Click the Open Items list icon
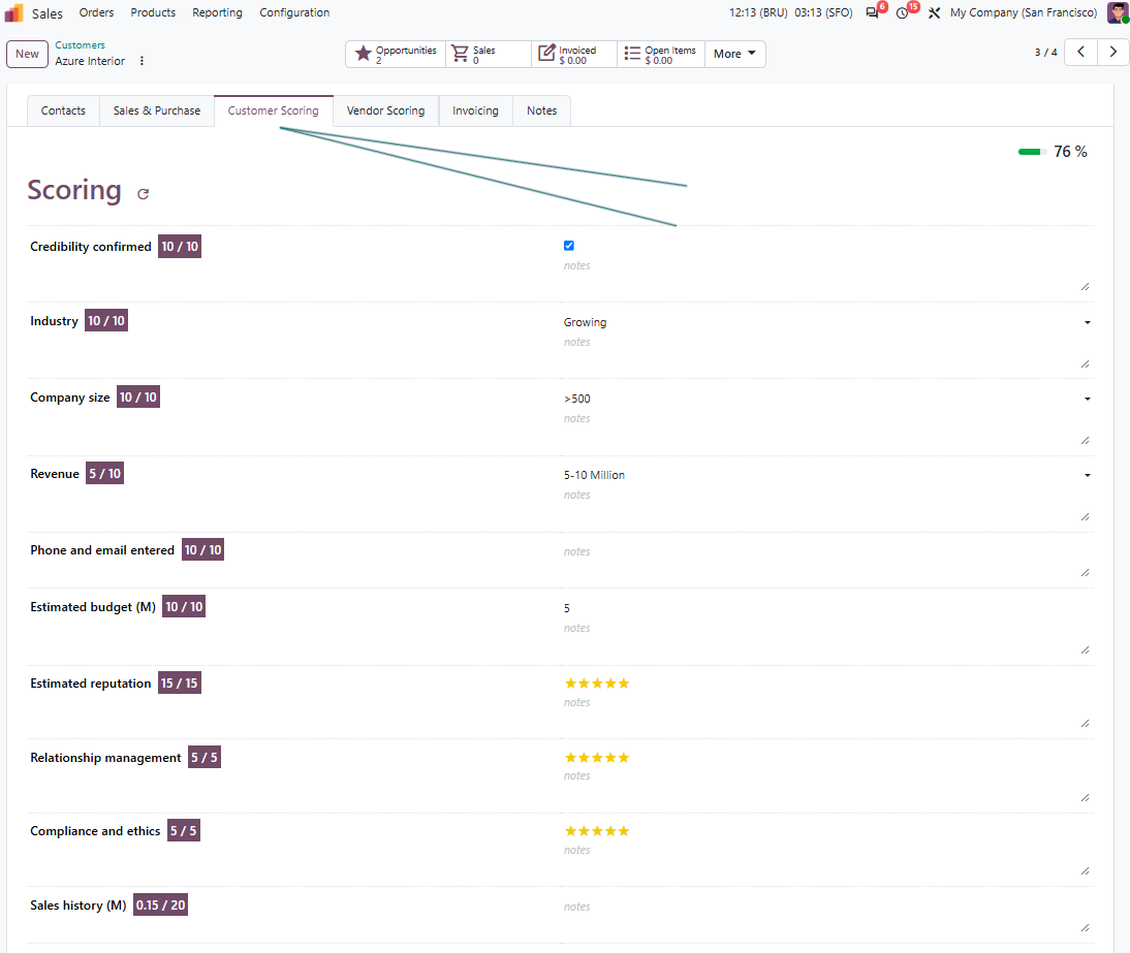 click(632, 53)
